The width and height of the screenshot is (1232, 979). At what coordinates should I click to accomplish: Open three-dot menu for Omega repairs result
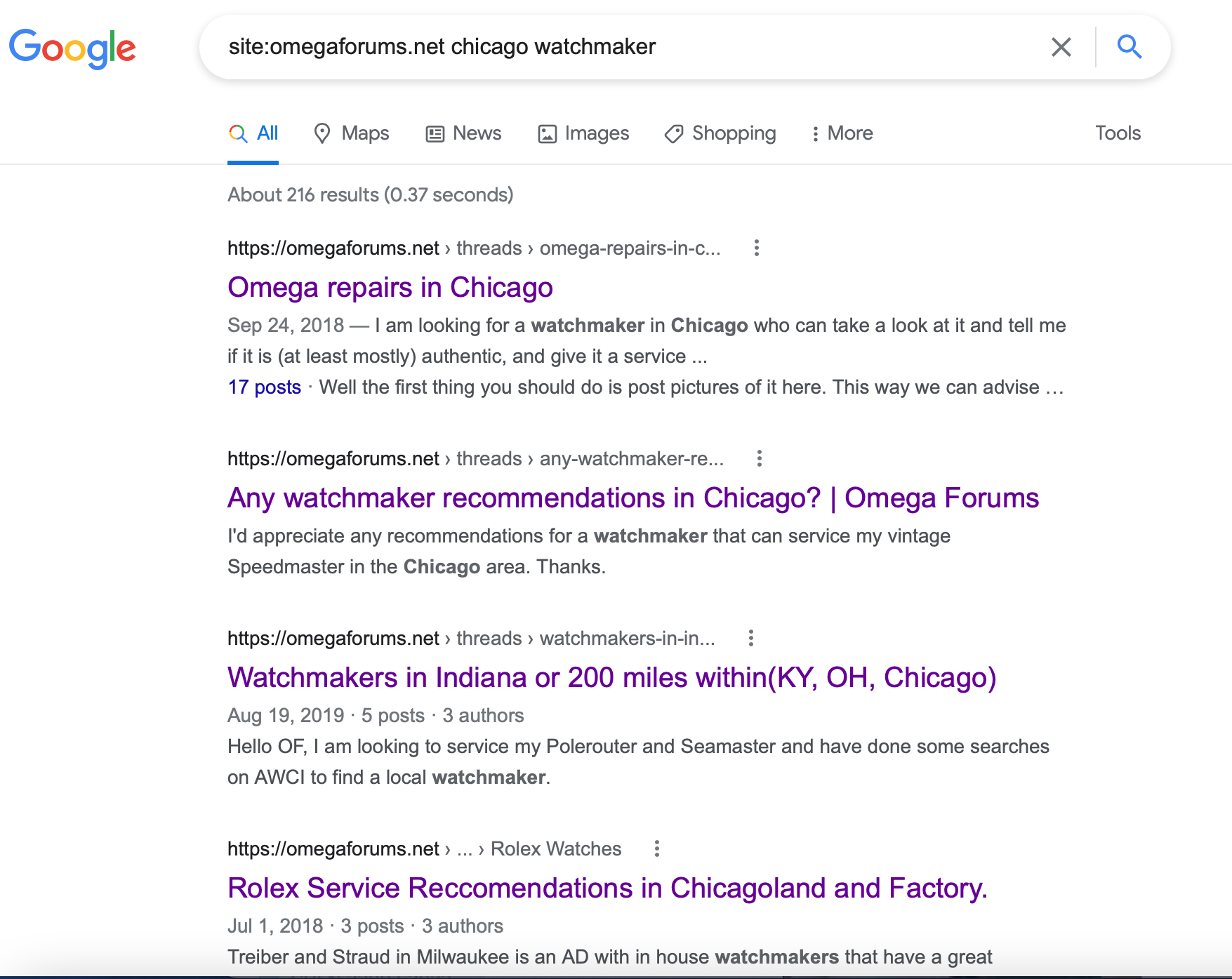click(x=756, y=248)
